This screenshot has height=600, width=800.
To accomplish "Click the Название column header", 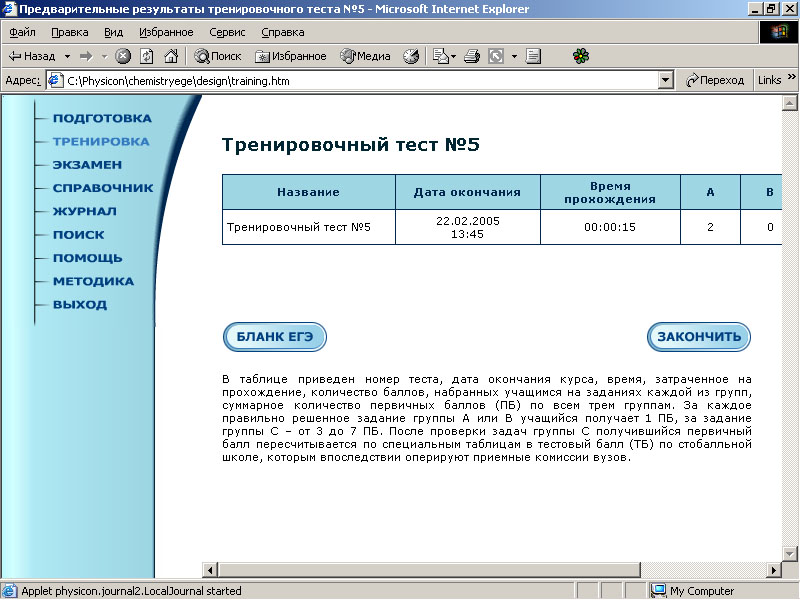I will click(309, 192).
